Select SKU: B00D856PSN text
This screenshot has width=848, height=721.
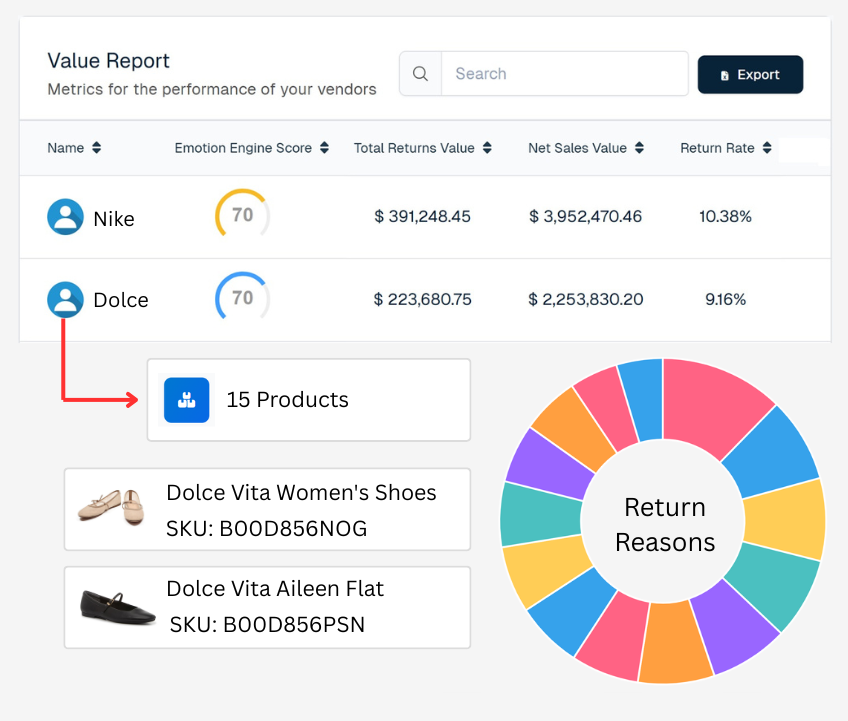(267, 625)
